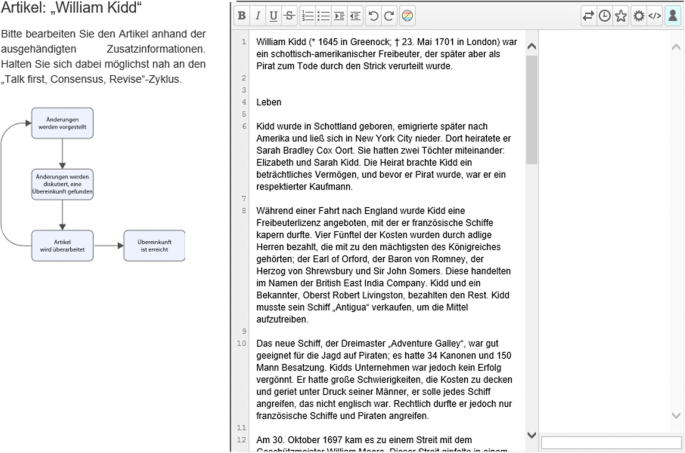Clear authorship colors
Screen dimensions: 685x453
[407, 16]
